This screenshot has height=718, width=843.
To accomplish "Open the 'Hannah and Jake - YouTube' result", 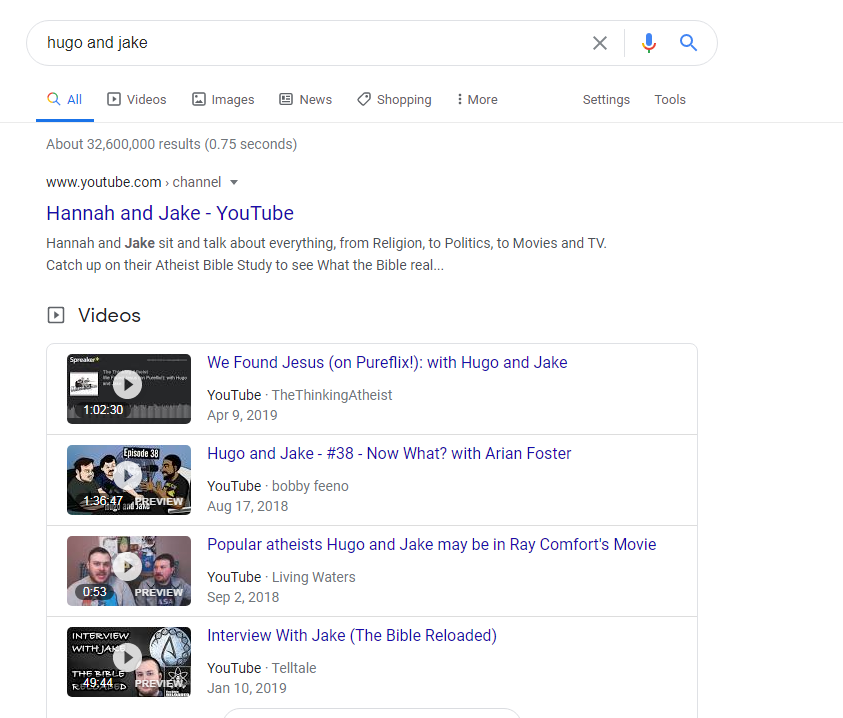I will pos(170,214).
